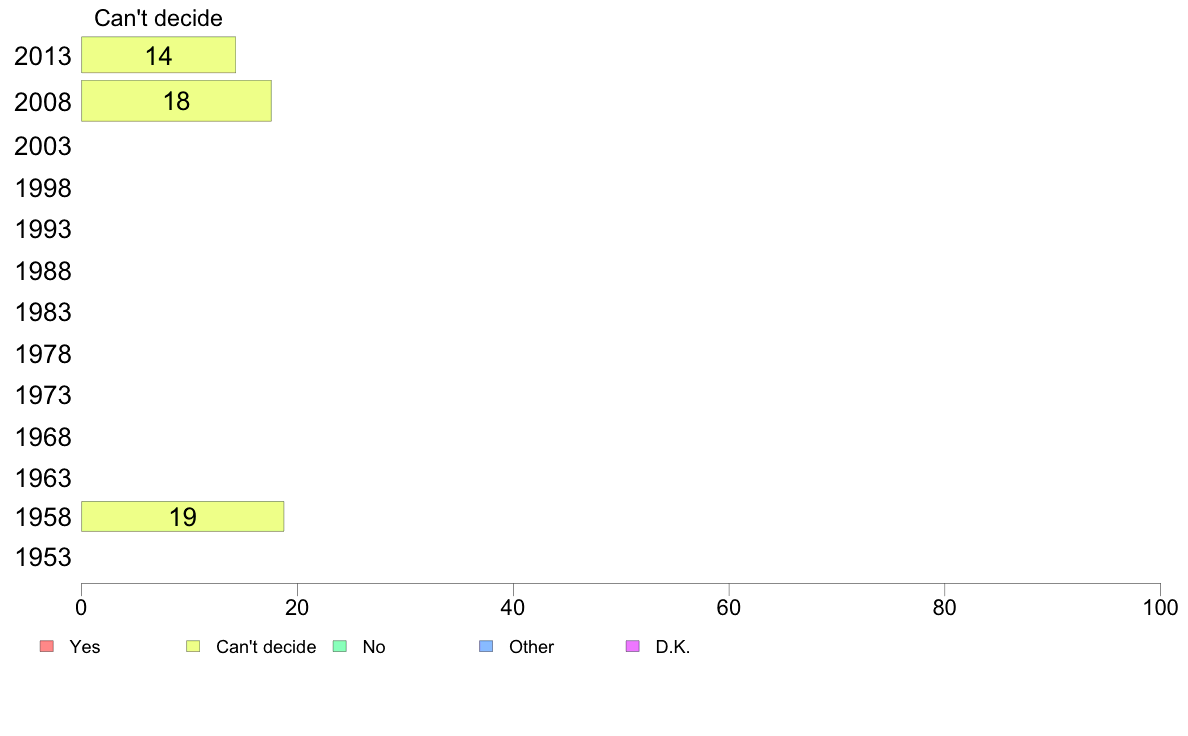Click the D.K. legend text

click(x=673, y=647)
